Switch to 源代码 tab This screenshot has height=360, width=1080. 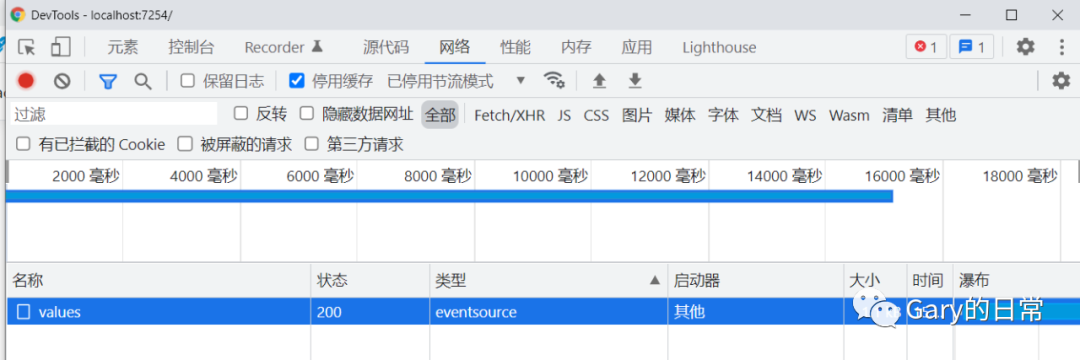click(x=386, y=47)
